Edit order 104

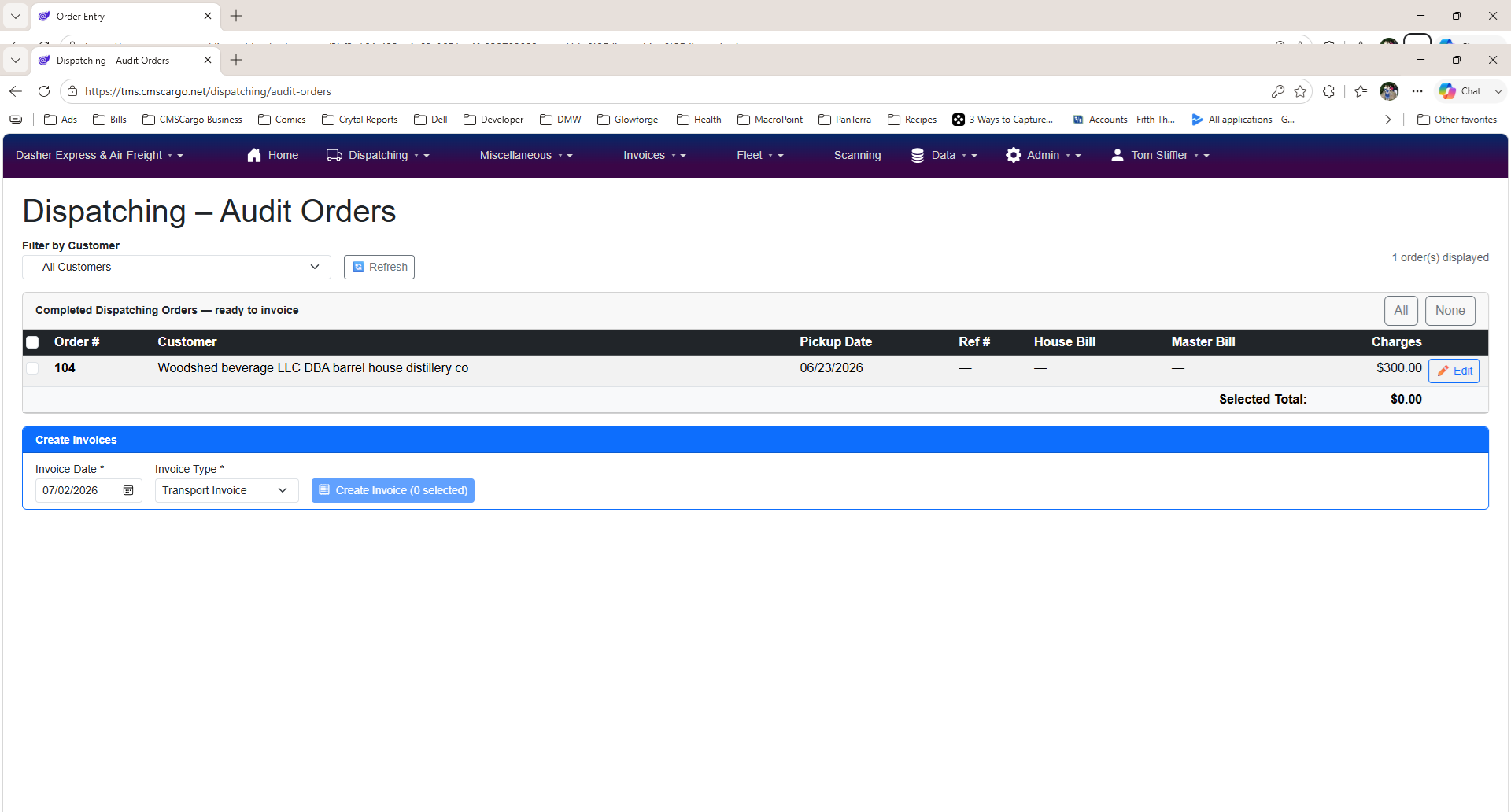coord(1454,371)
